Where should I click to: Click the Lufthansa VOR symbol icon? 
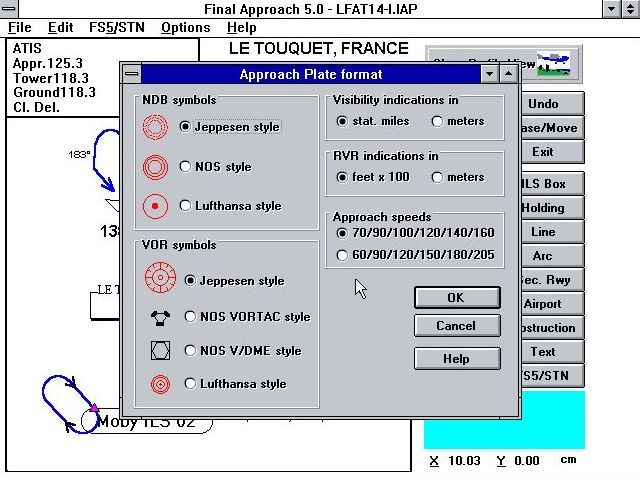pos(160,384)
